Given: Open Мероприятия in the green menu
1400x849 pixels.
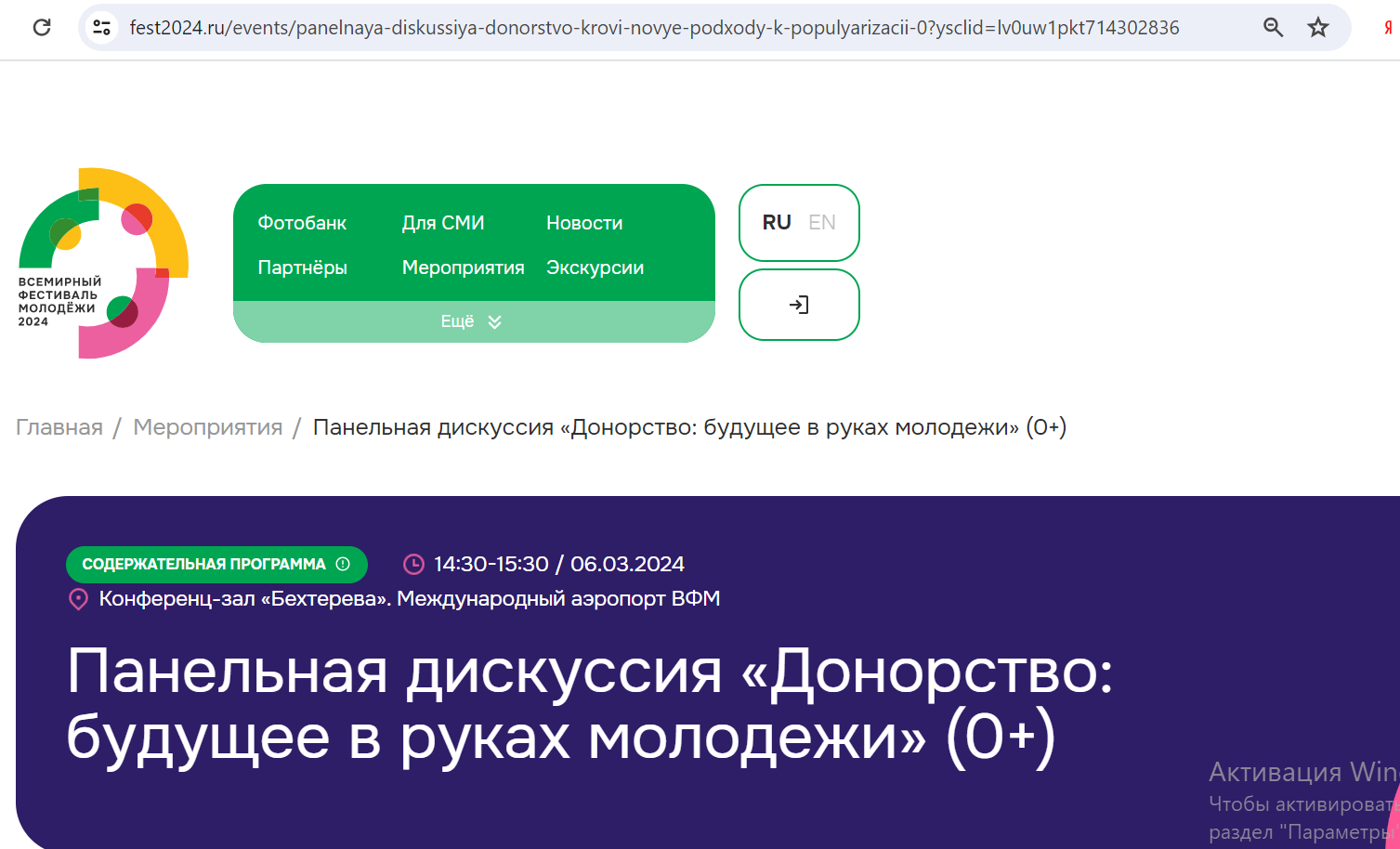Looking at the screenshot, I should click(x=463, y=268).
